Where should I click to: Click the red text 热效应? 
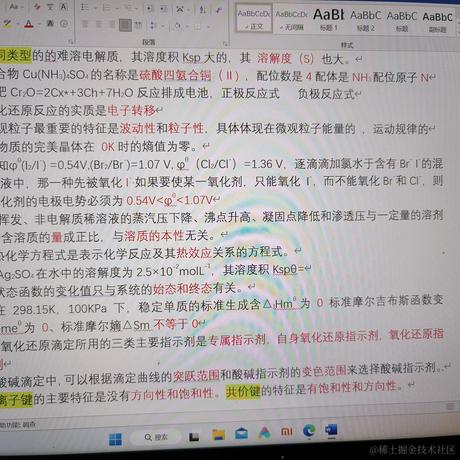194,253
